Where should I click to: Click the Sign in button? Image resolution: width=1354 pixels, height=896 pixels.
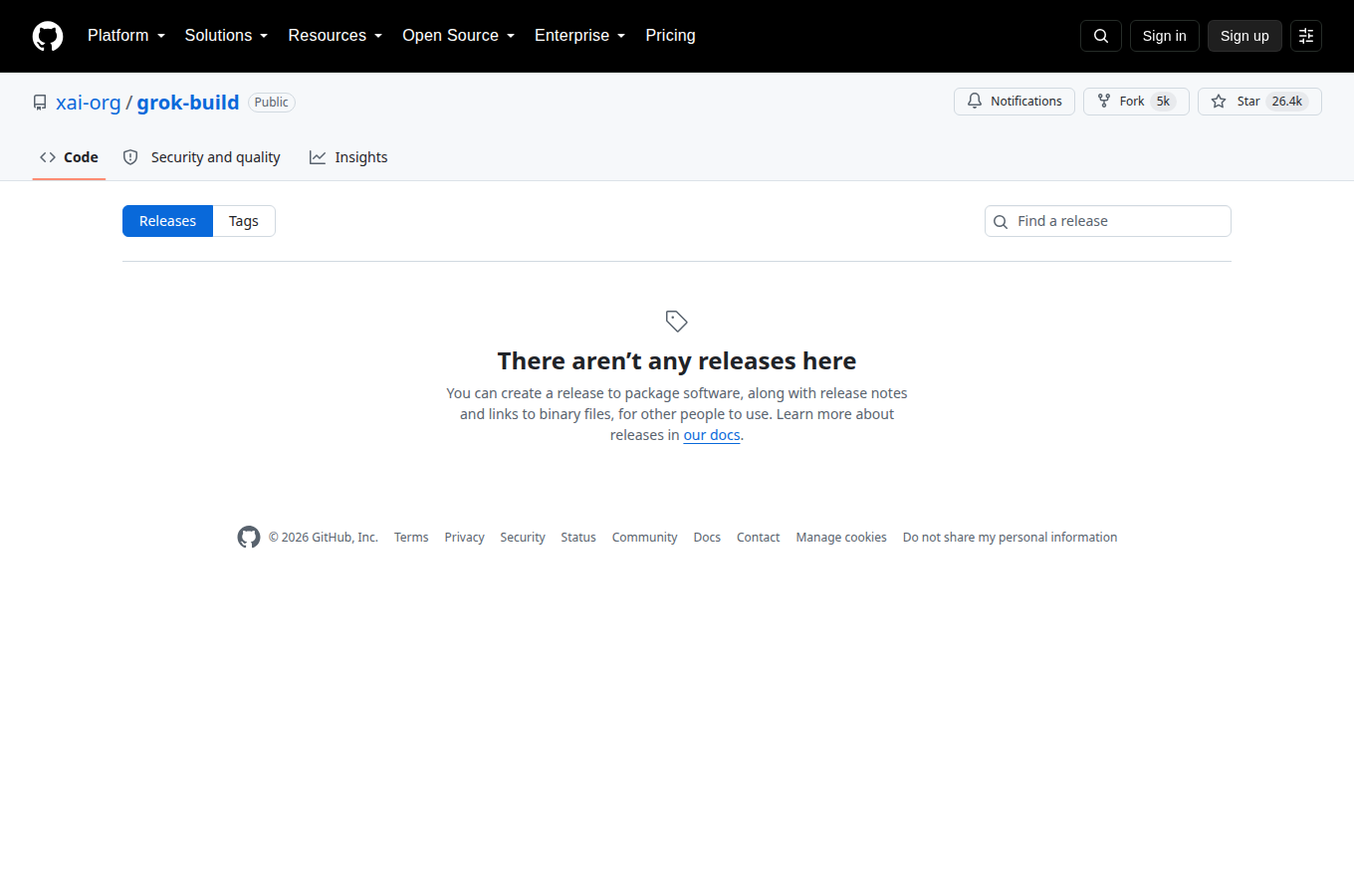1165,36
